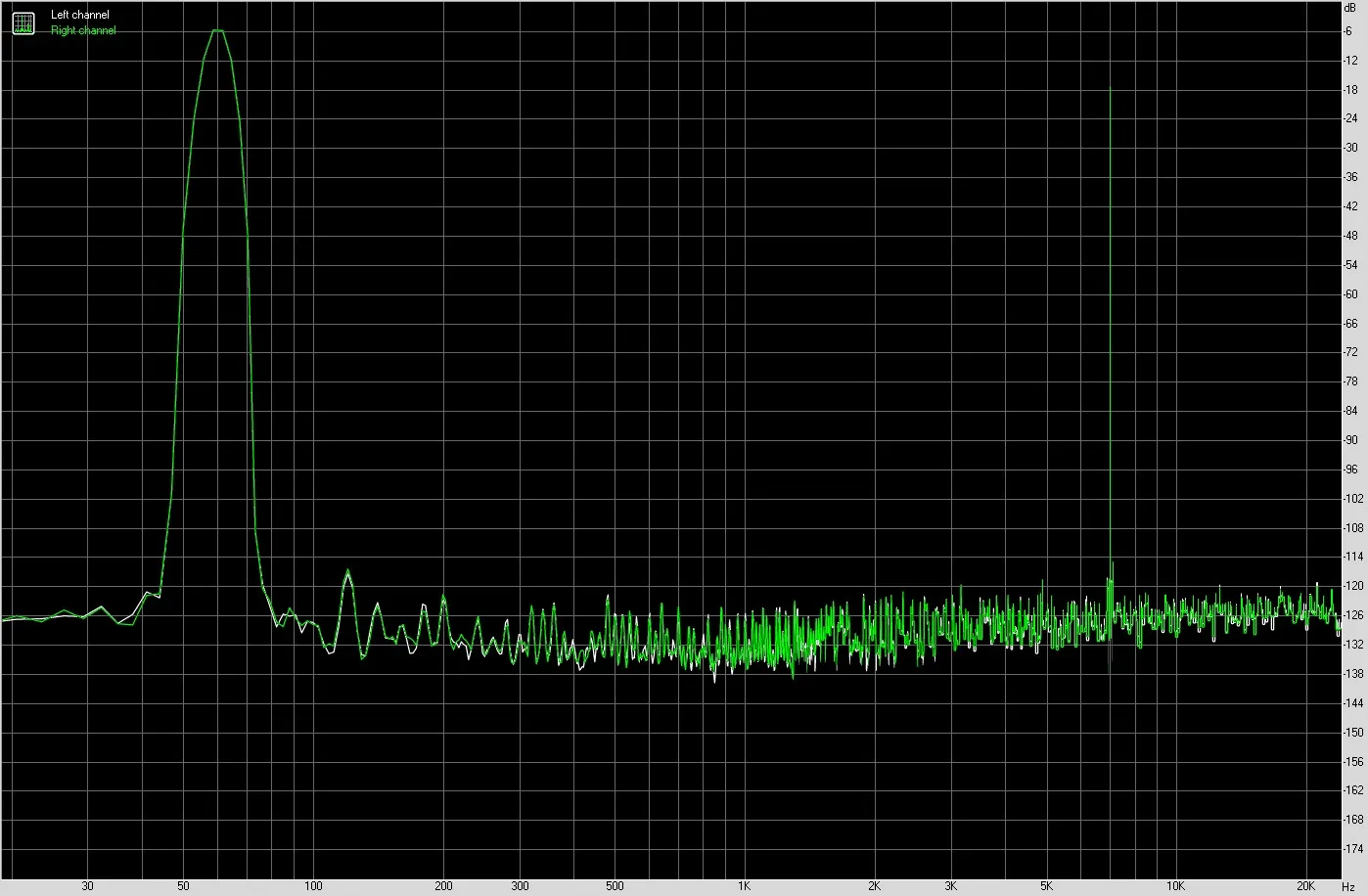Viewport: 1368px width, 896px height.
Task: Click the 100 frequency axis label
Action: coord(313,886)
